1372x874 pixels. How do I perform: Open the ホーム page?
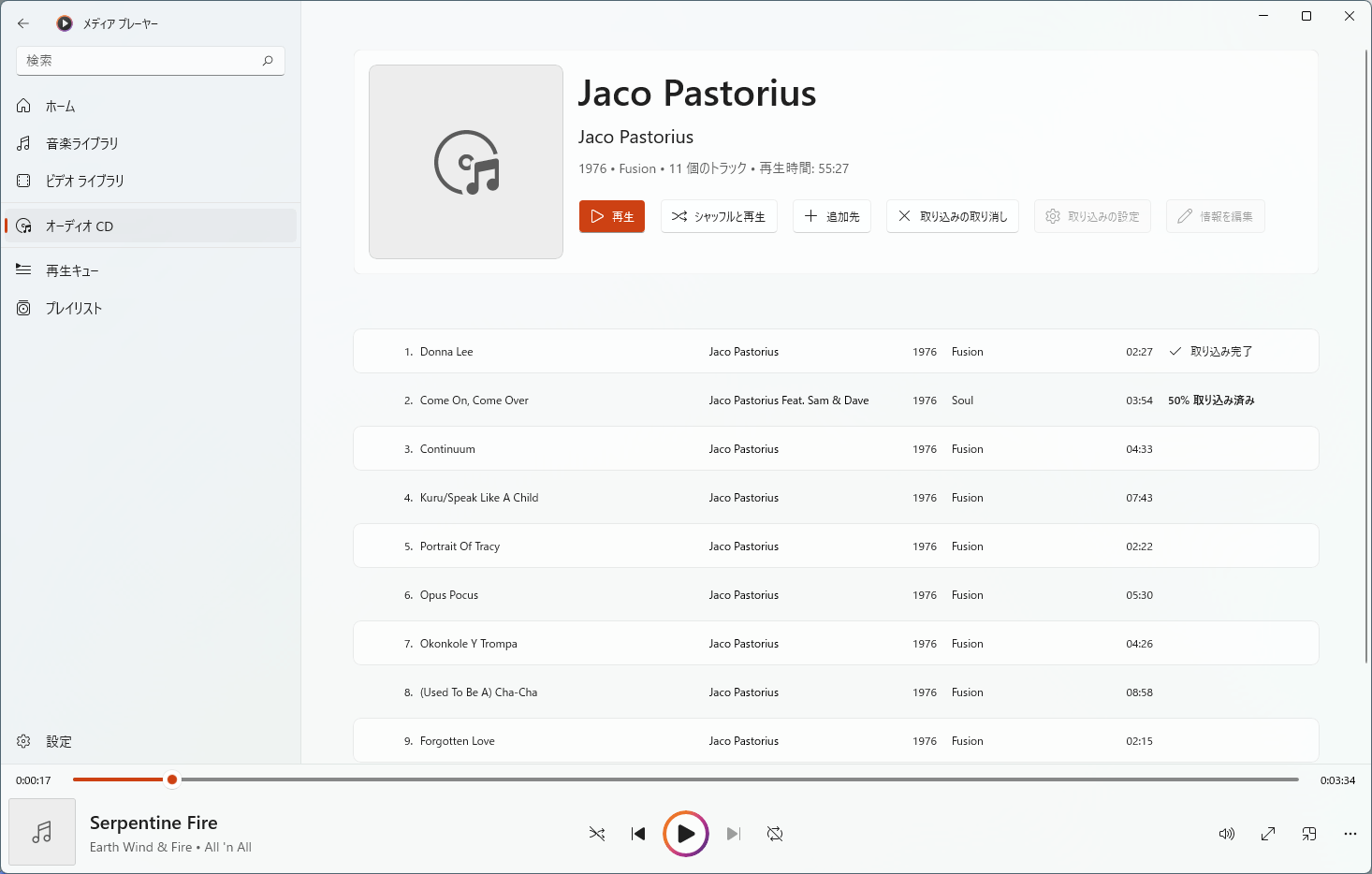pos(150,106)
